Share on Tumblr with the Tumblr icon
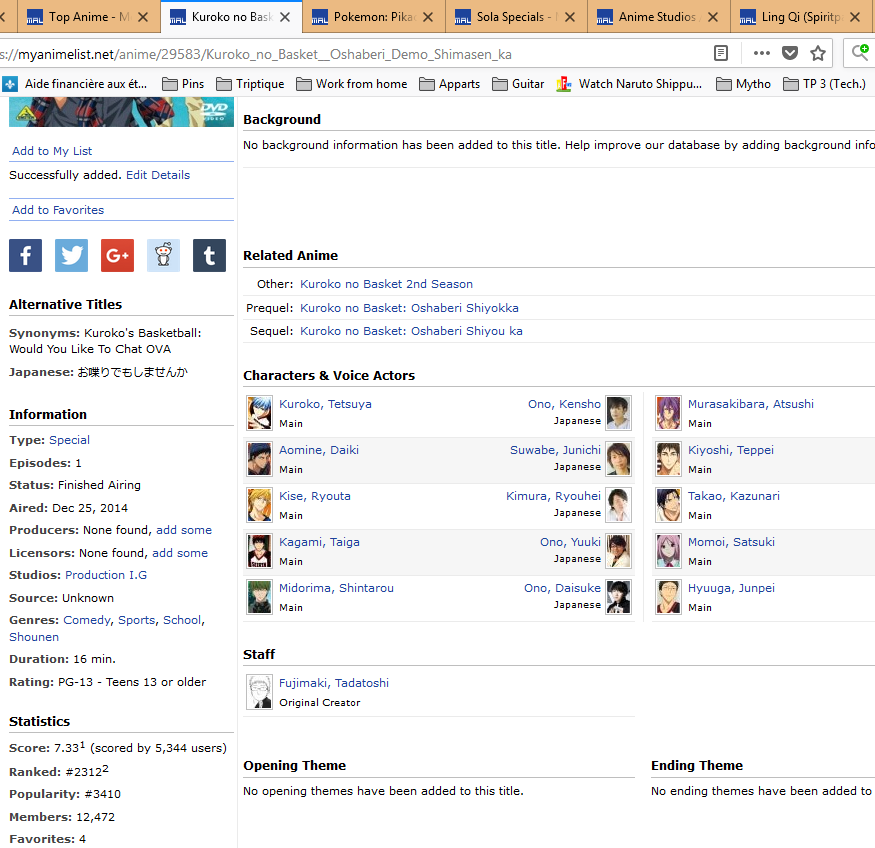Viewport: 875px width, 848px height. point(209,255)
